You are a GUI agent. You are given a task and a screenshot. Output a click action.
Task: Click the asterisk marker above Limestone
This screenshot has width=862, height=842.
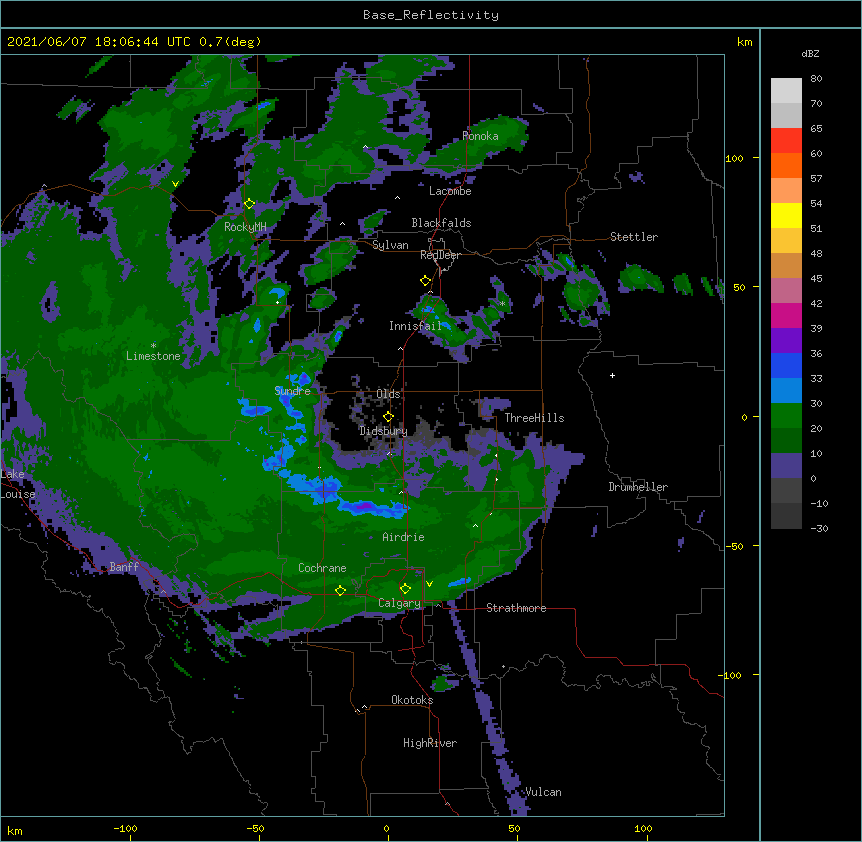coord(153,346)
